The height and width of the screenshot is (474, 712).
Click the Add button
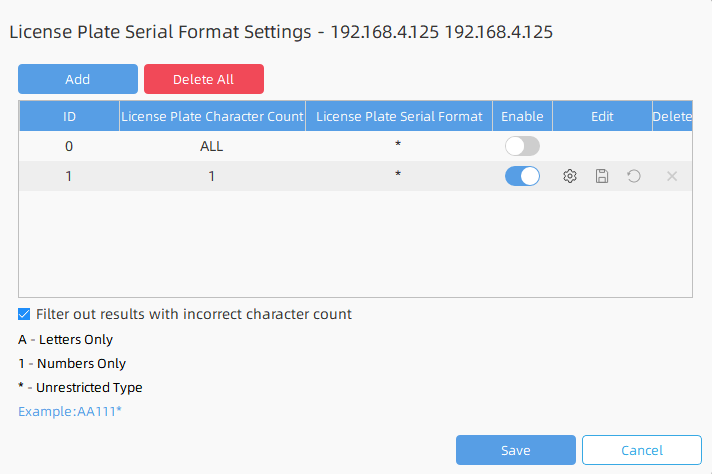77,79
